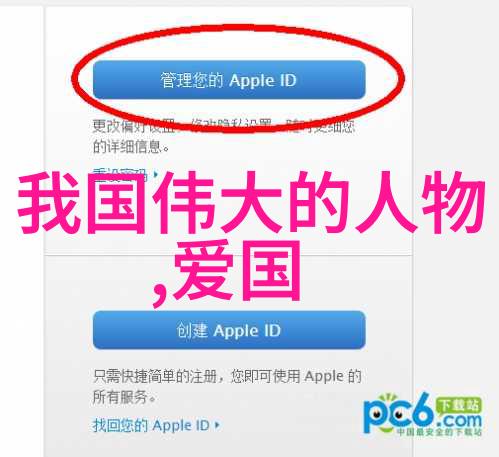
Task: Click the 所有服务。 text line
Action: (124, 397)
